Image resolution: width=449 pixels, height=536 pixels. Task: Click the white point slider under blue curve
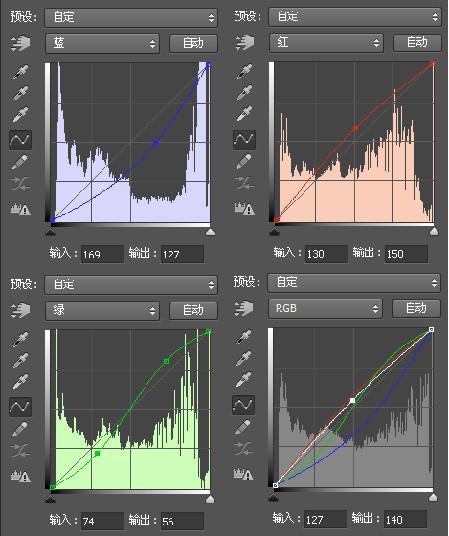(x=210, y=232)
